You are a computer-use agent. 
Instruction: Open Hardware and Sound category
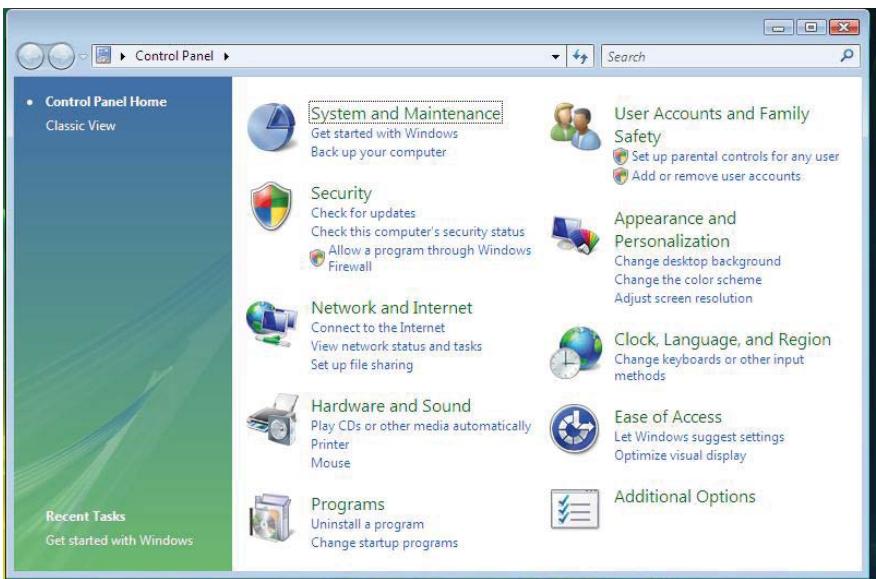391,406
